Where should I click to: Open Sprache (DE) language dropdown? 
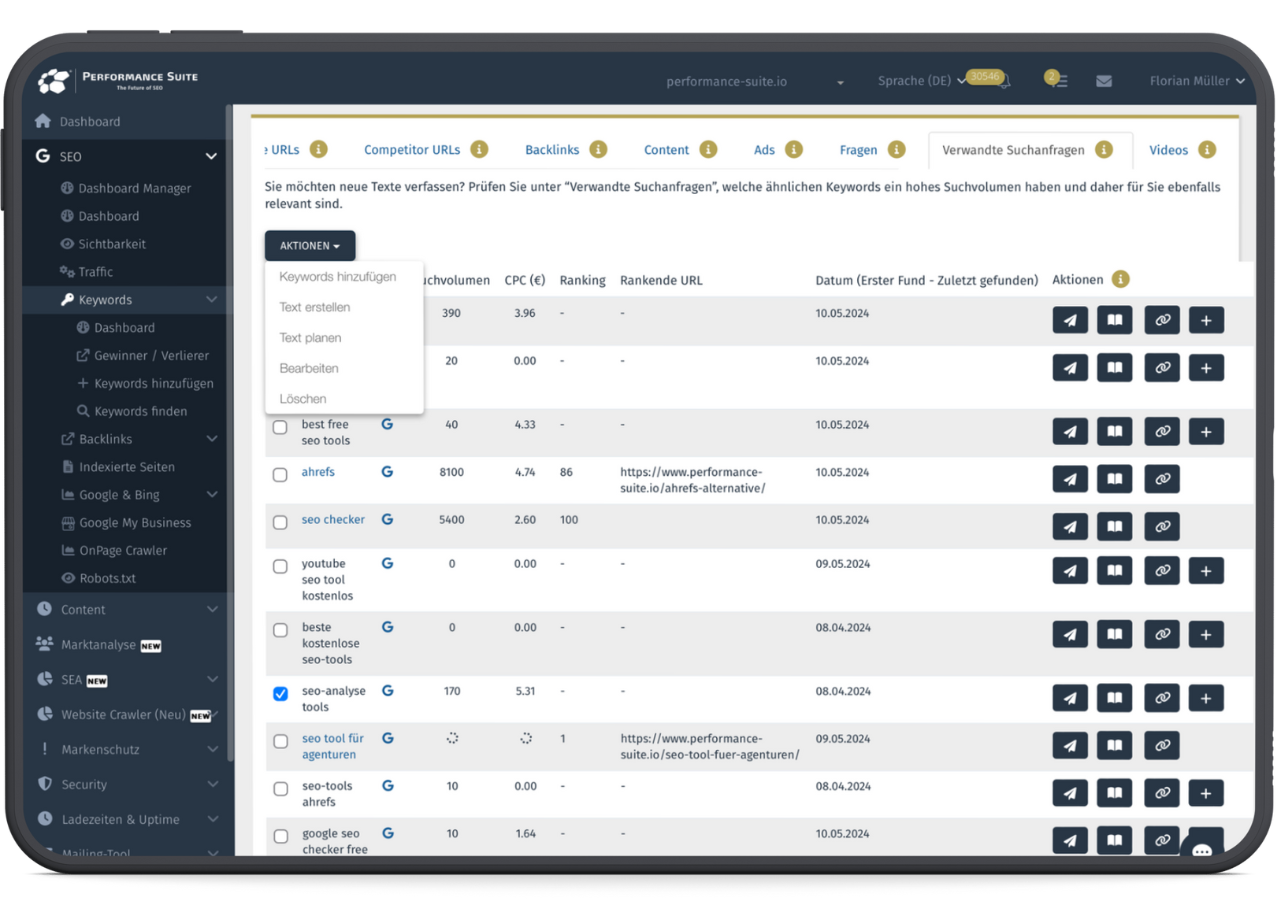921,81
